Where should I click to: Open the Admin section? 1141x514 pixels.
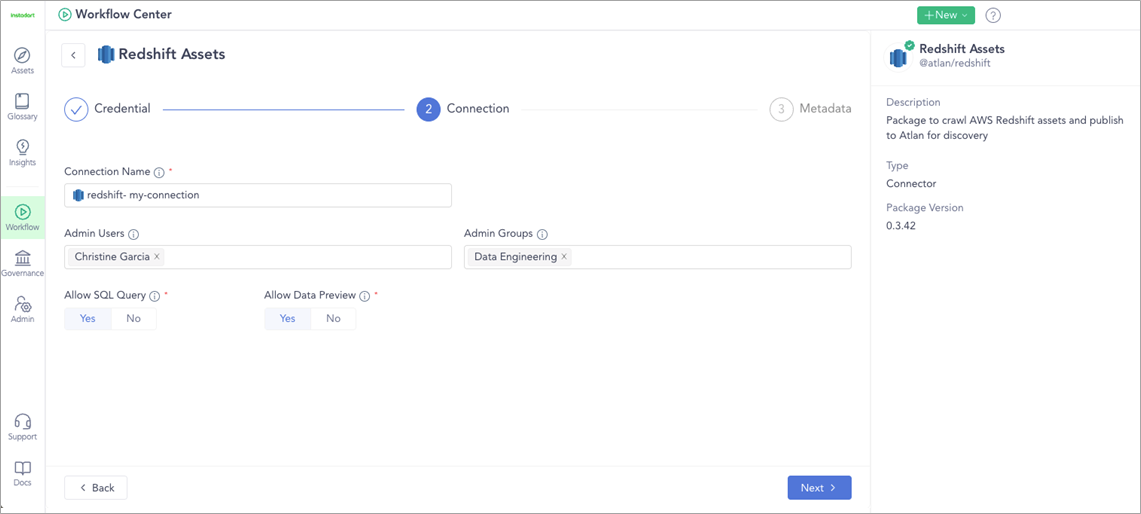click(23, 309)
